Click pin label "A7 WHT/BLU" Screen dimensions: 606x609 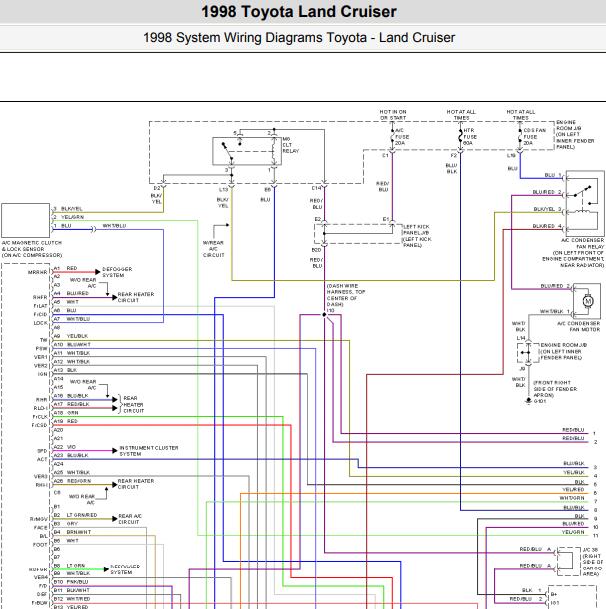pos(72,319)
